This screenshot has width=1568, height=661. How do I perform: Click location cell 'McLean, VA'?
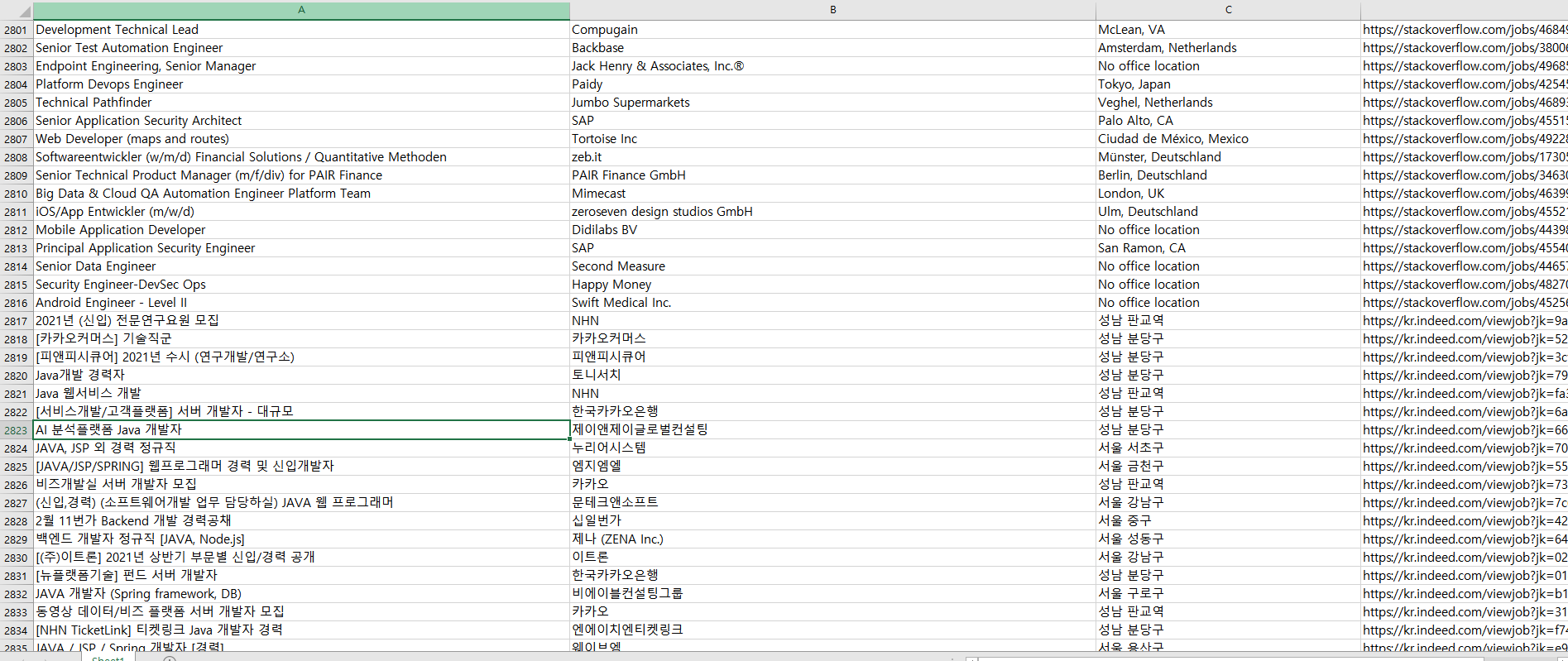point(1228,30)
